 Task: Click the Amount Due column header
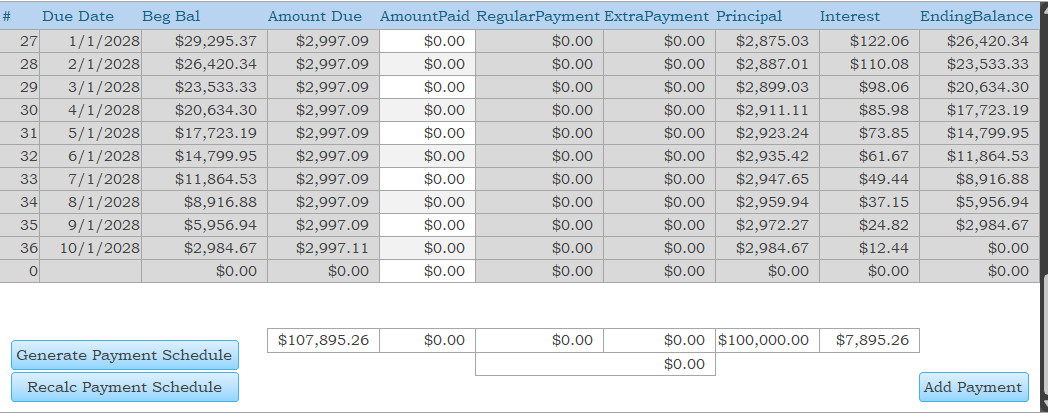coord(314,16)
